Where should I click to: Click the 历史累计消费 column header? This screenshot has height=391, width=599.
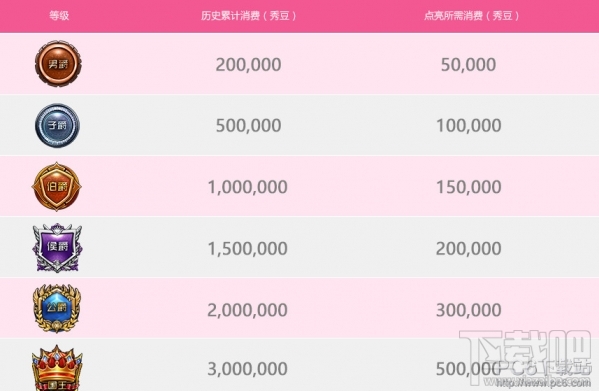(249, 16)
